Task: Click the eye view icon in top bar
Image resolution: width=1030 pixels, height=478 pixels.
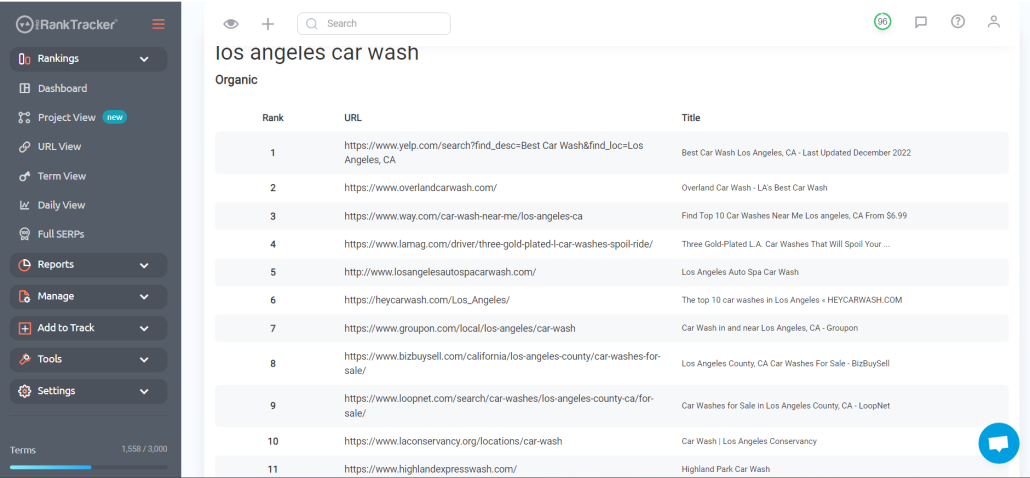Action: [x=231, y=24]
